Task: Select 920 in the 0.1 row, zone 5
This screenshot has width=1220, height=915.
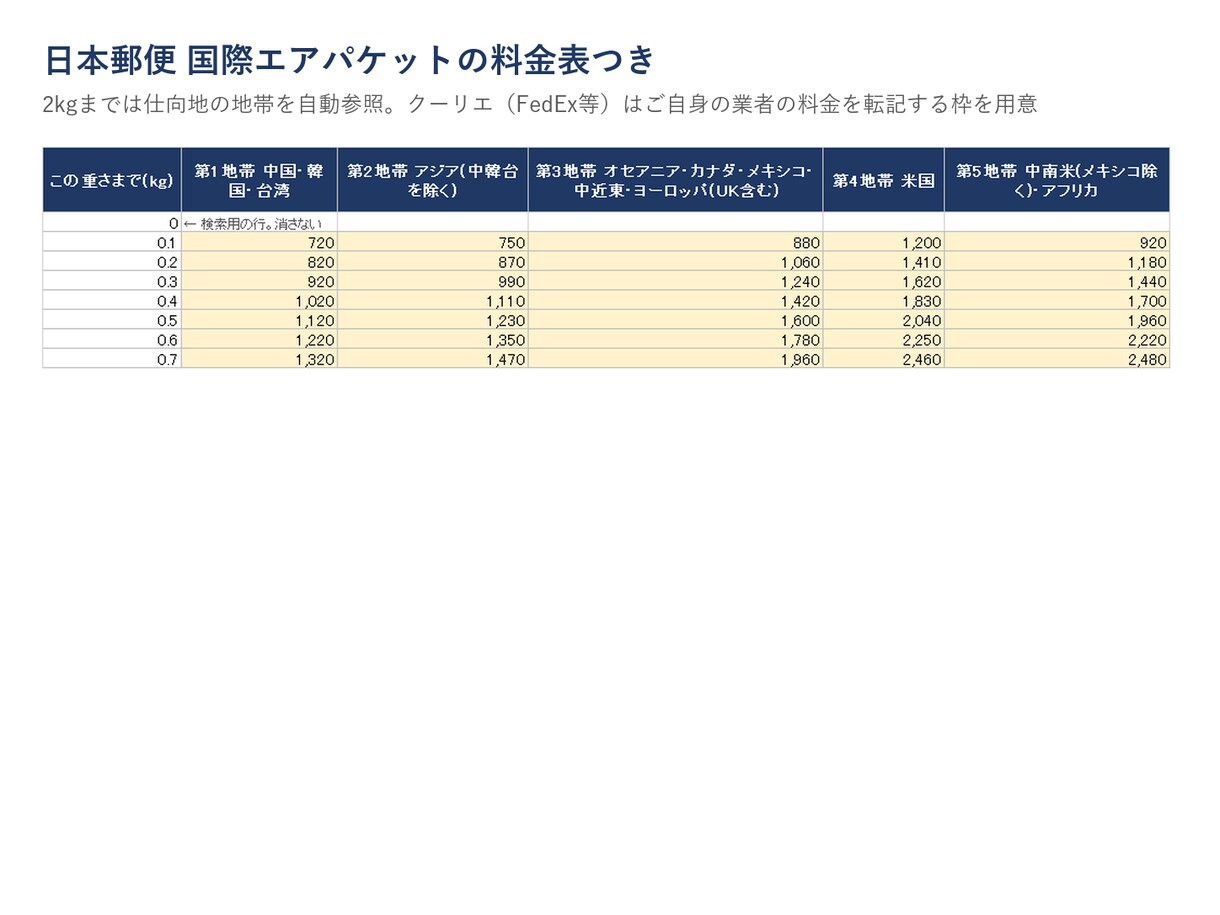Action: 1057,243
